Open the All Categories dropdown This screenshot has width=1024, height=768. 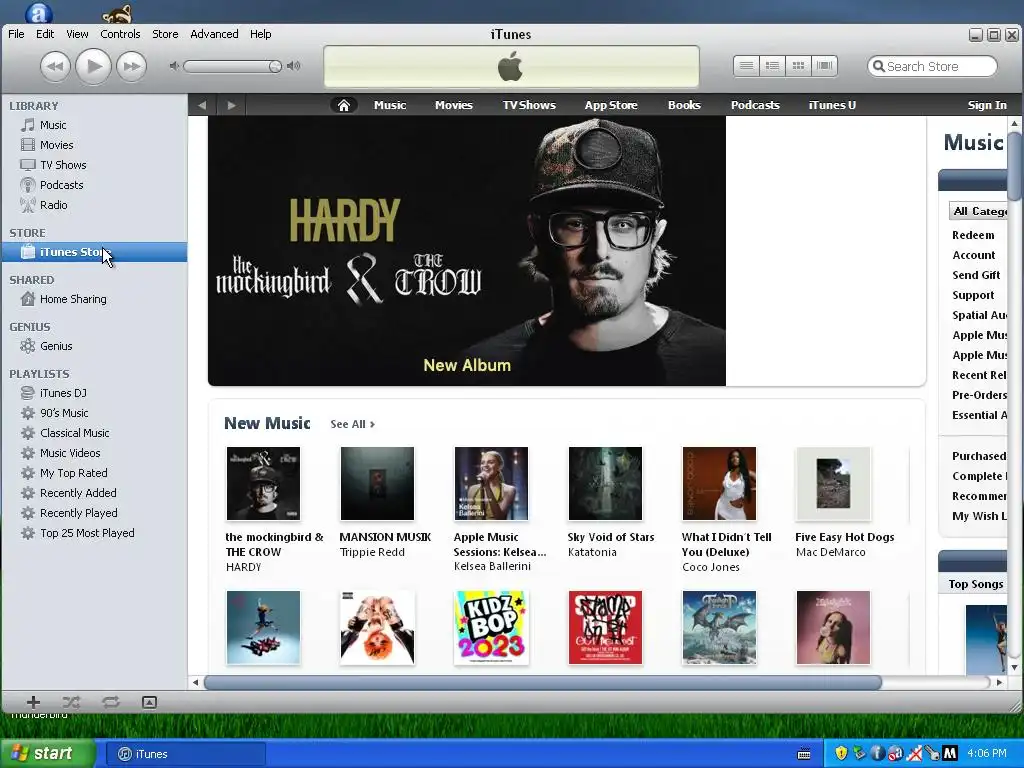click(978, 211)
